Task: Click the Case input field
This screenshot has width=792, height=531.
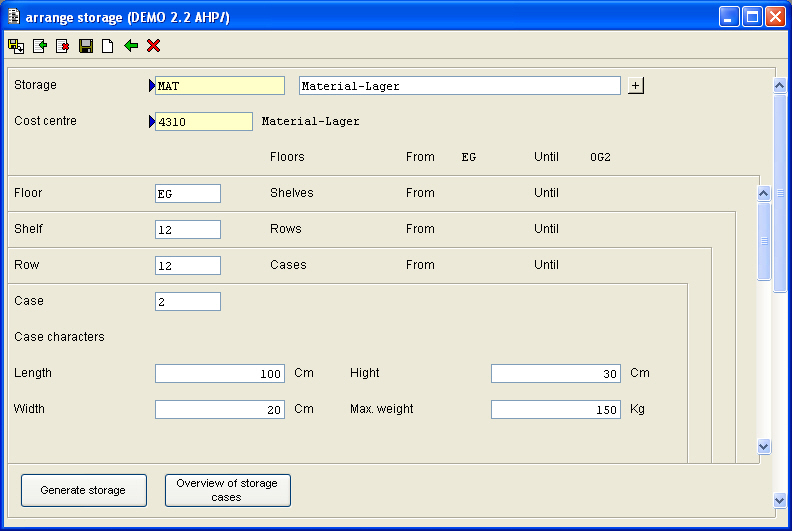Action: [188, 302]
